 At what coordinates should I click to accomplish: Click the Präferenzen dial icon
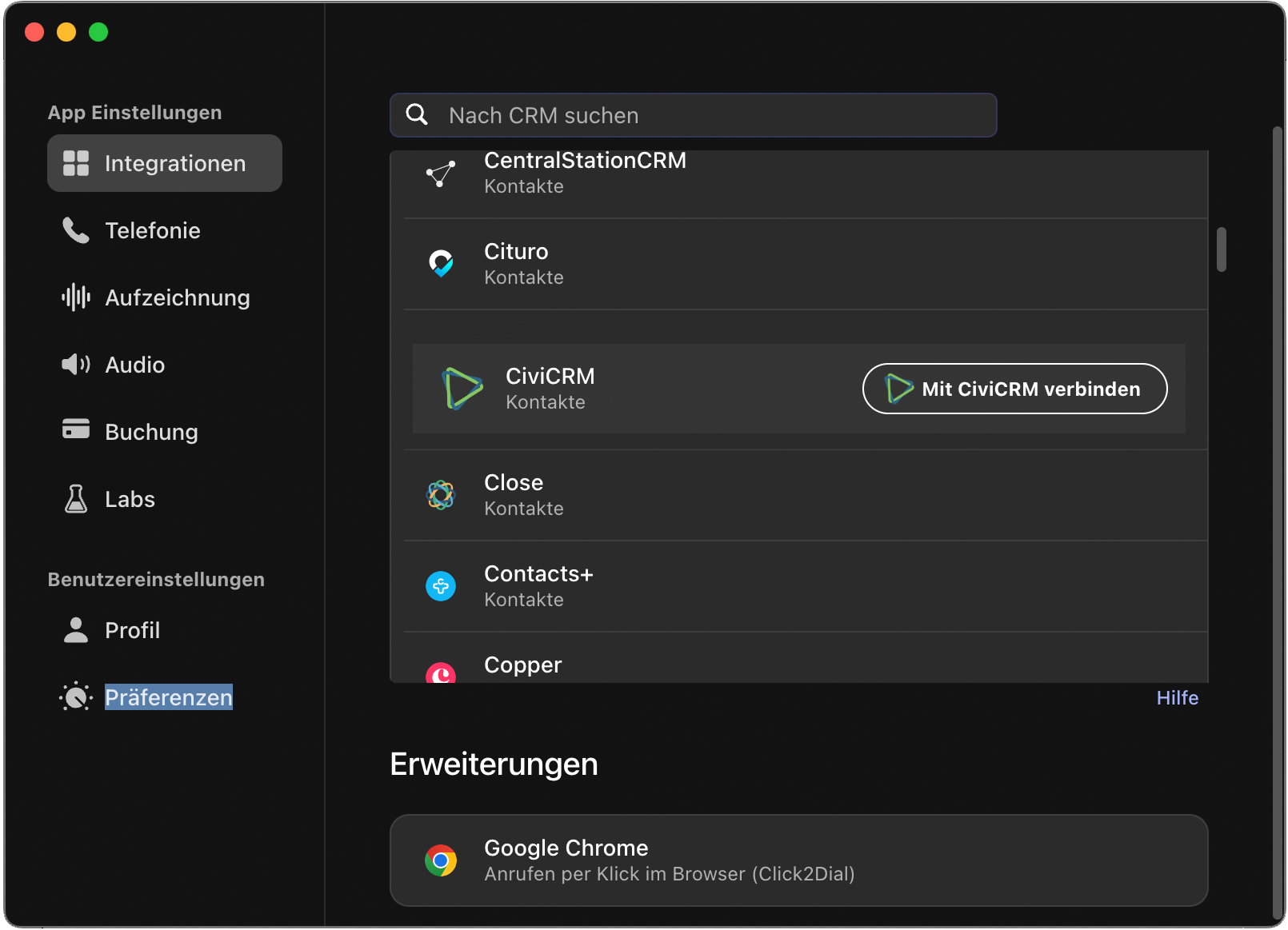(x=76, y=697)
